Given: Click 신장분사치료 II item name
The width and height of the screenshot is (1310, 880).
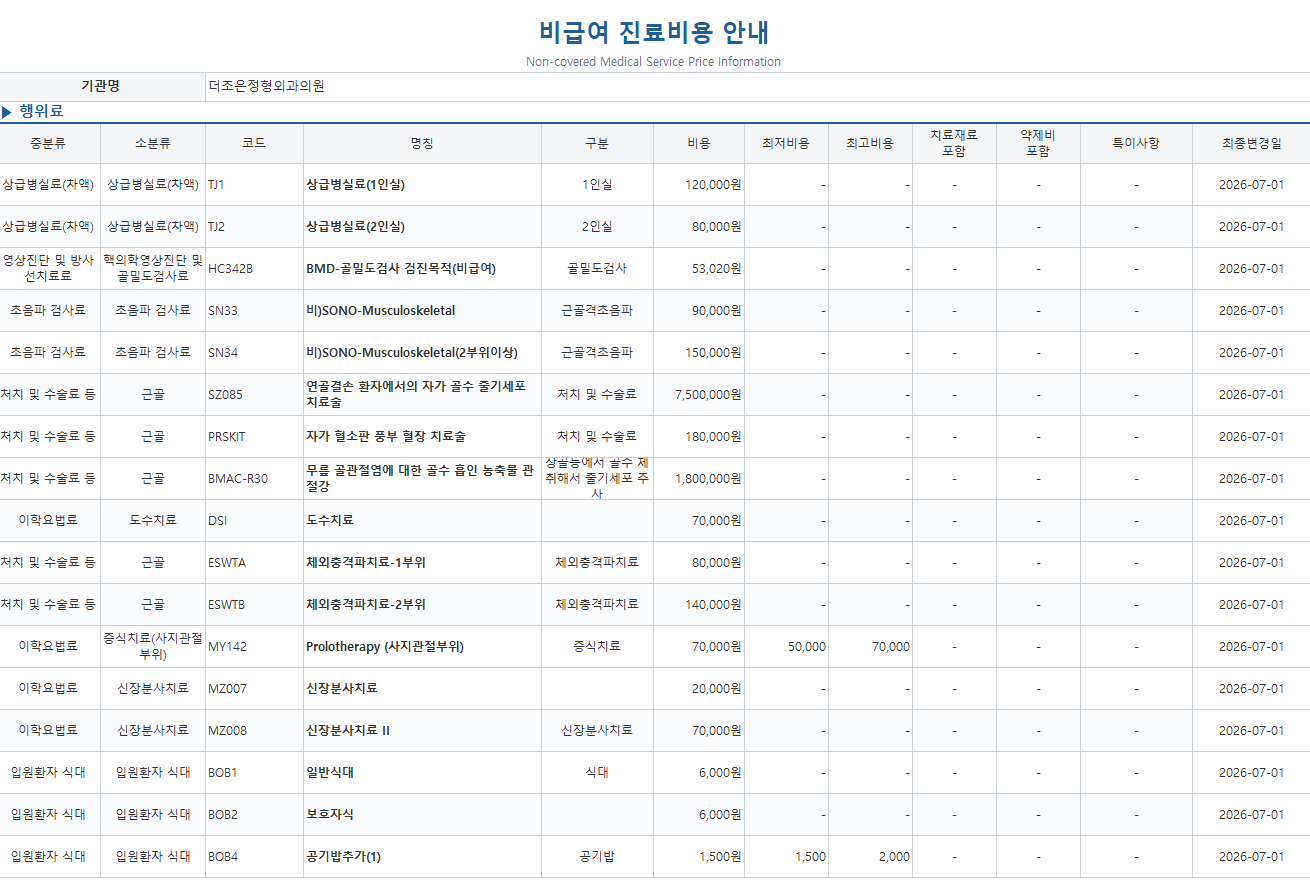Looking at the screenshot, I should [348, 731].
